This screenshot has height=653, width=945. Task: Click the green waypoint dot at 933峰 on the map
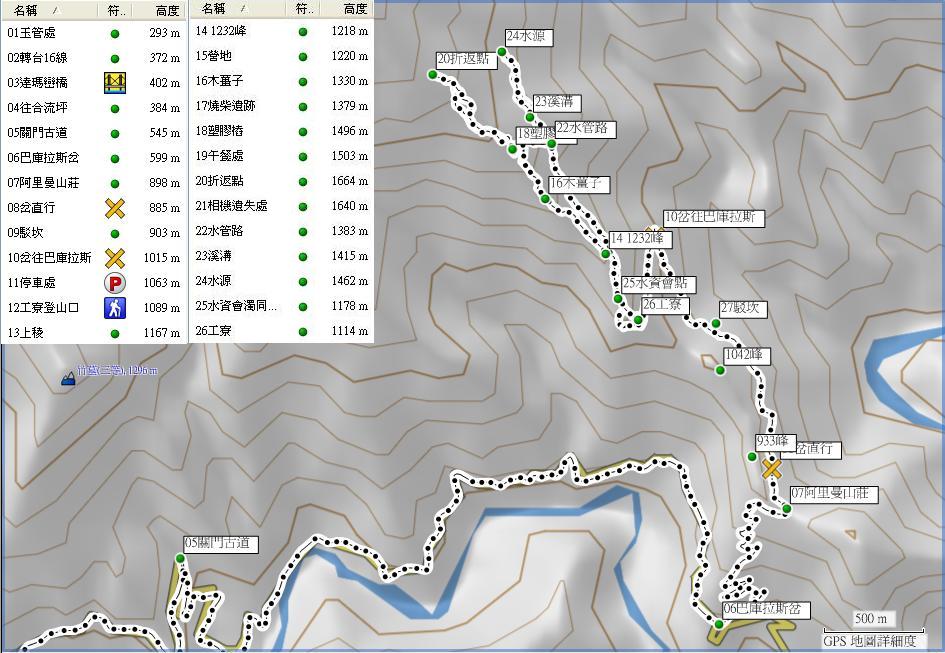click(752, 457)
